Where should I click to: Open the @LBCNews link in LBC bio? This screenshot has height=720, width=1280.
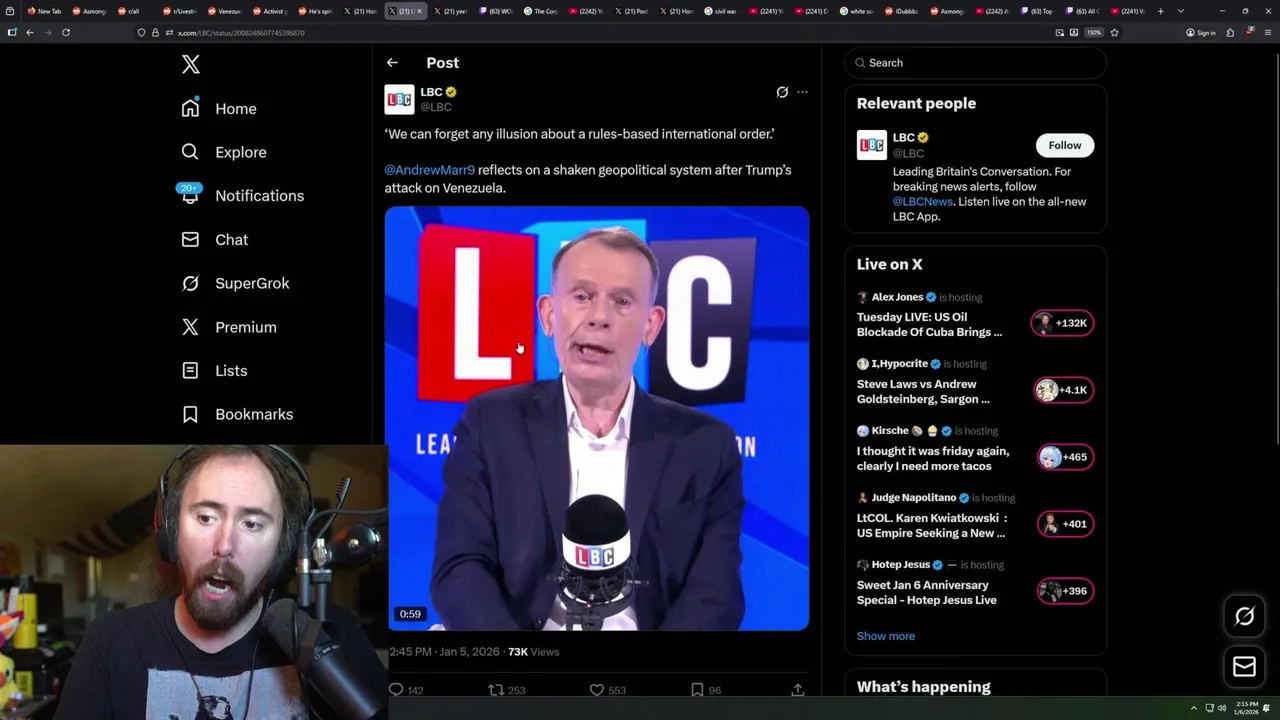click(x=922, y=201)
